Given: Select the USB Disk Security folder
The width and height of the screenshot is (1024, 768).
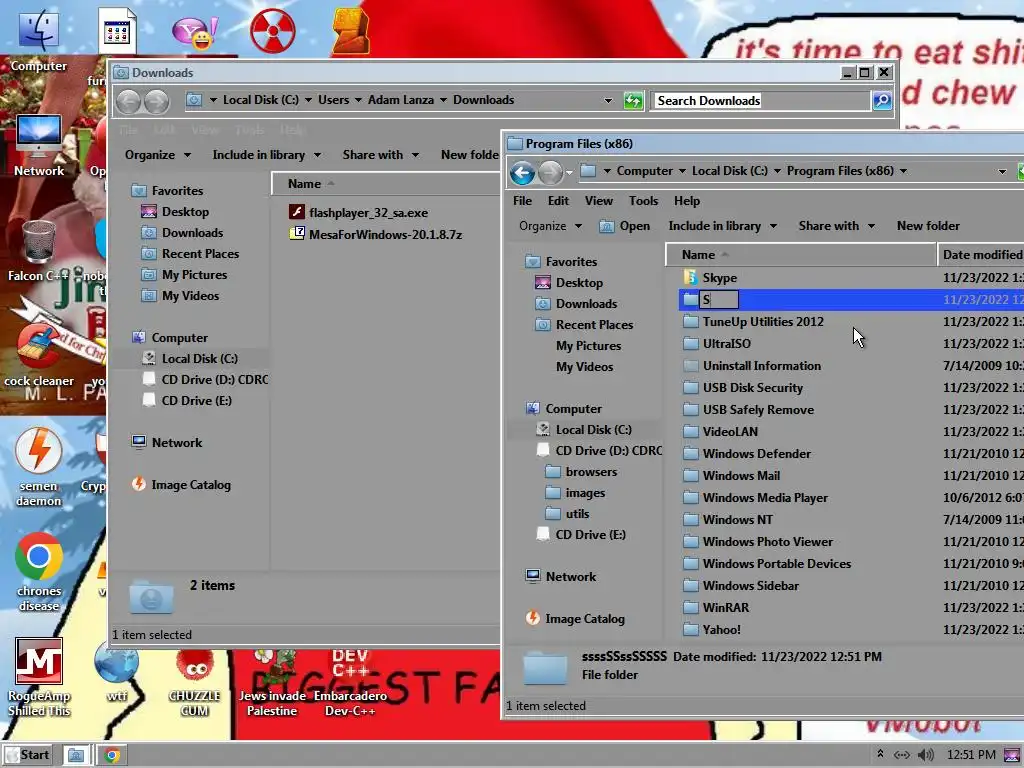Looking at the screenshot, I should pyautogui.click(x=752, y=387).
